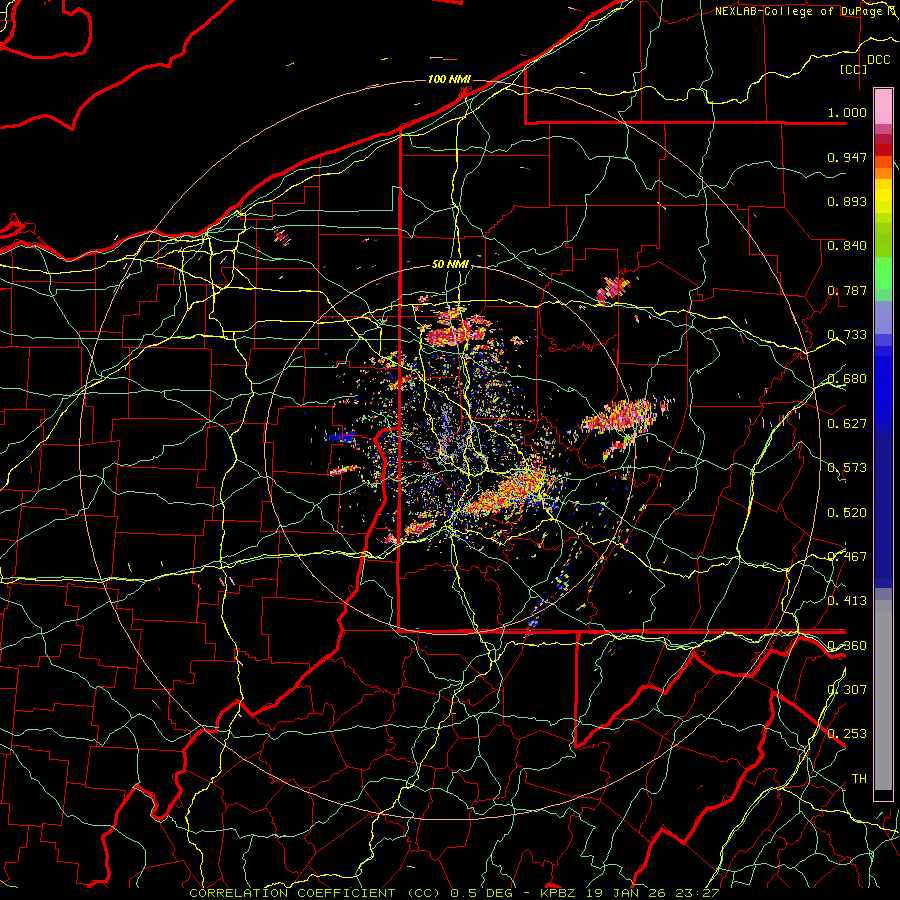Click the 0.573 legend value
Image resolution: width=900 pixels, height=900 pixels.
pyautogui.click(x=847, y=467)
